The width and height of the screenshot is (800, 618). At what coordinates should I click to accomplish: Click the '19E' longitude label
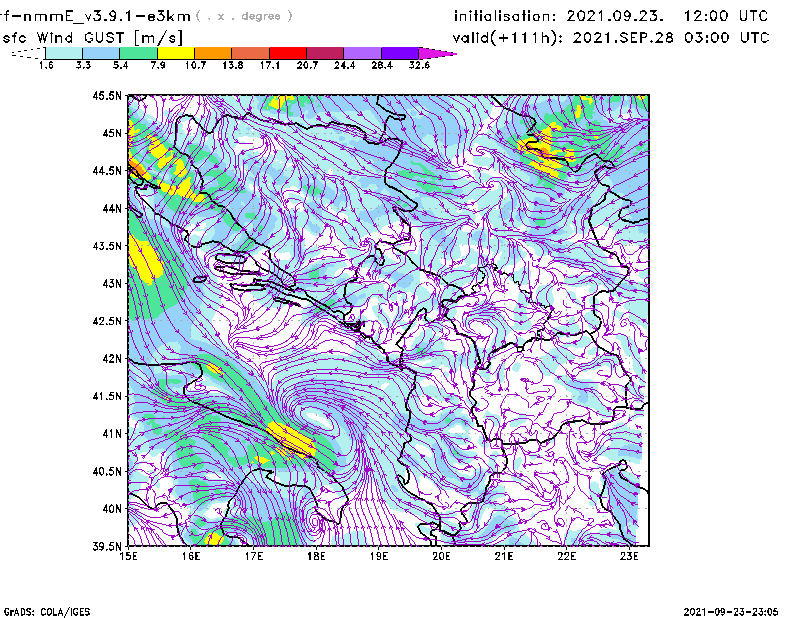379,556
